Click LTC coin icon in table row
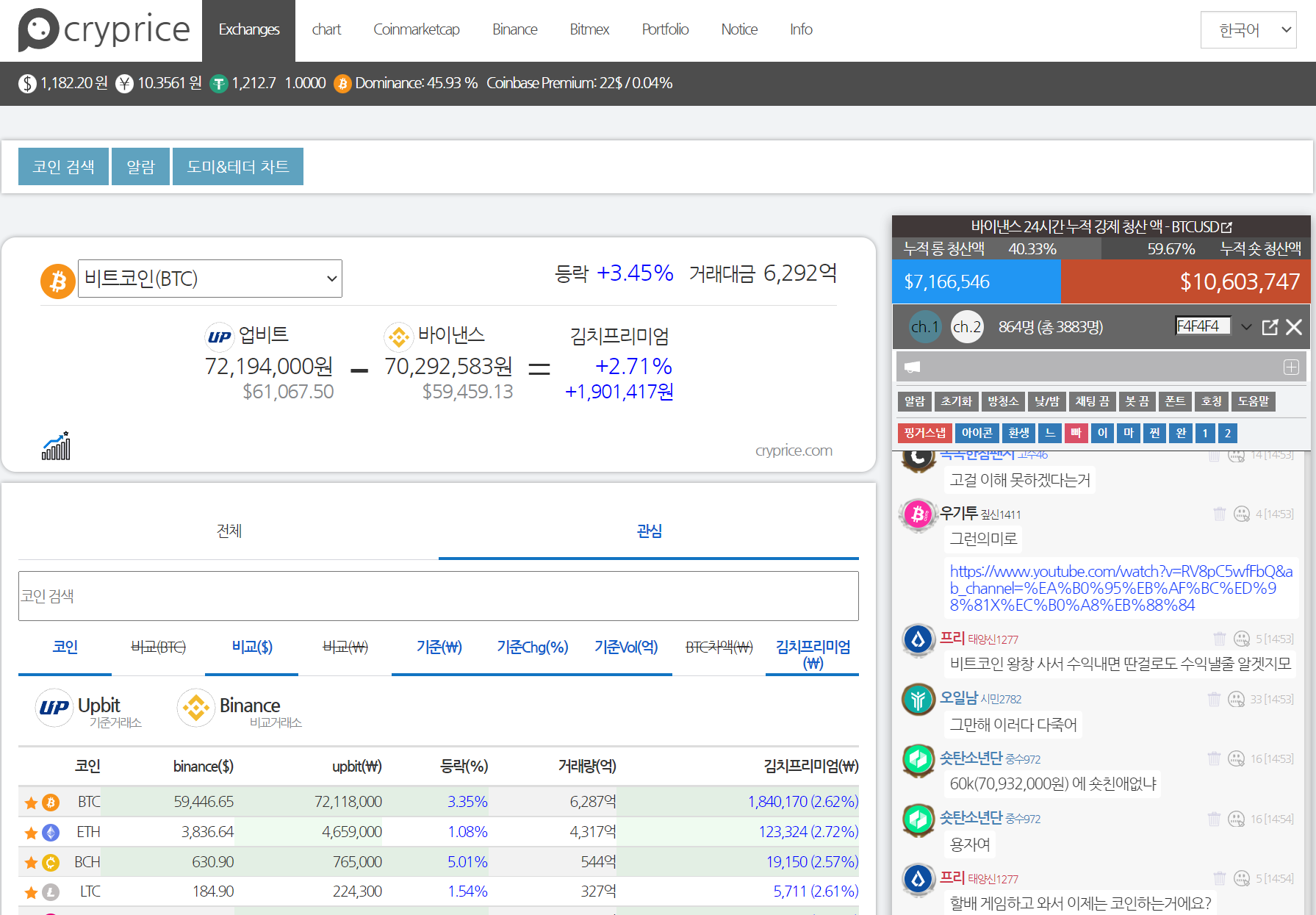 tap(51, 892)
